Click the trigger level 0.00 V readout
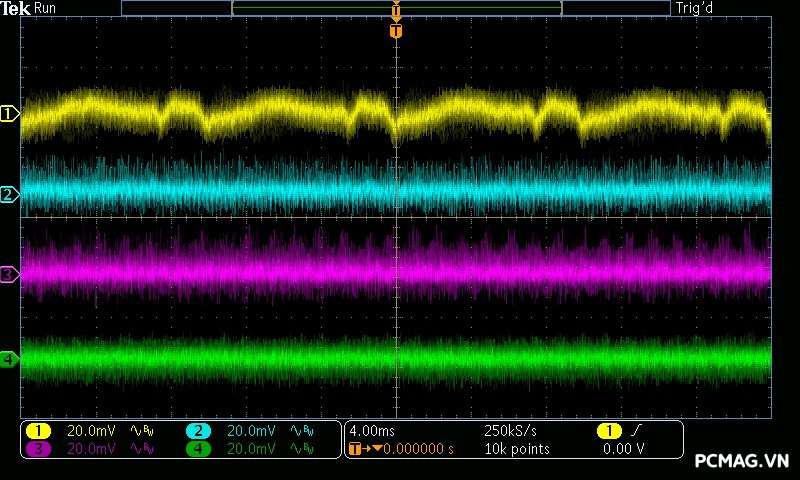The image size is (800, 480). coord(622,449)
